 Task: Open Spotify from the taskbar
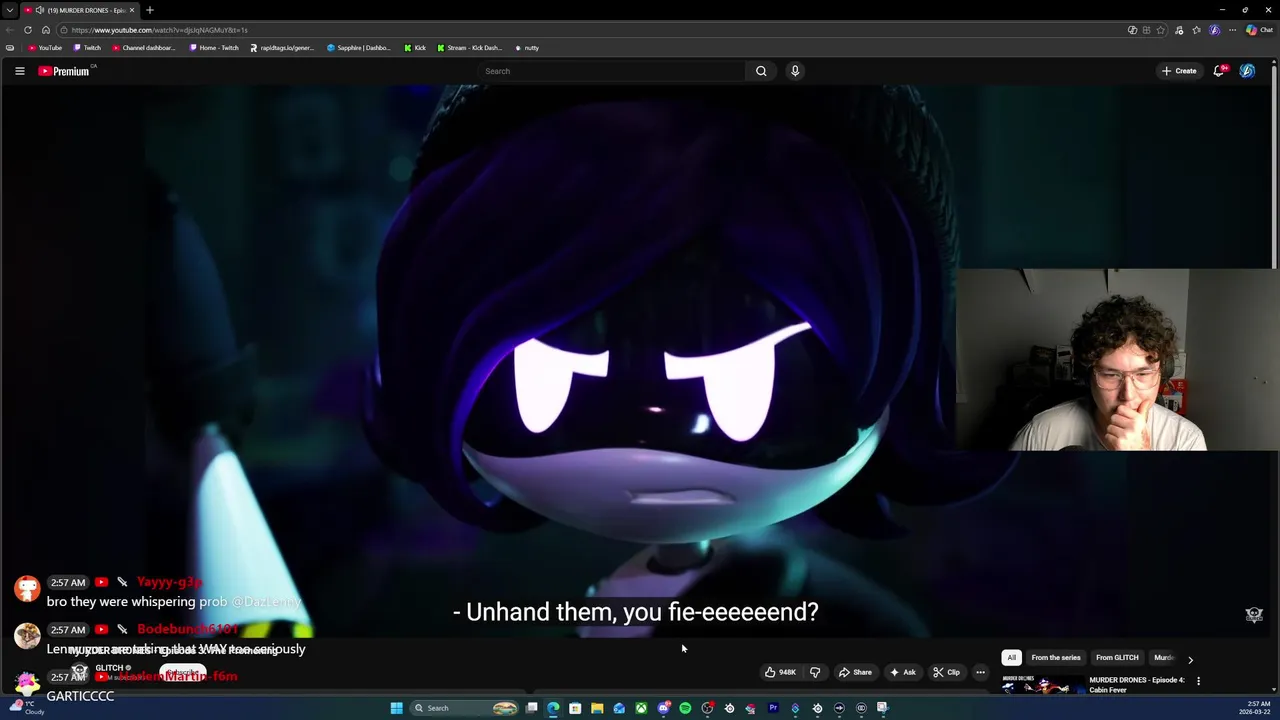(x=685, y=708)
